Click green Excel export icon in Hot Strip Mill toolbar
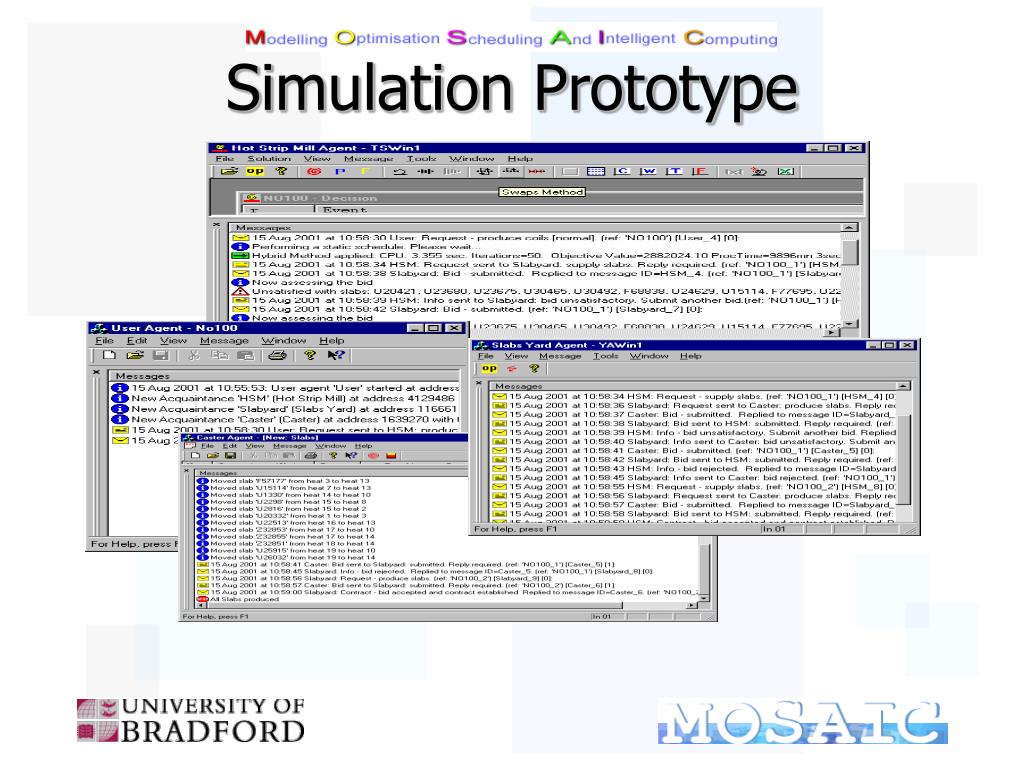The width and height of the screenshot is (1024, 768). [x=786, y=171]
